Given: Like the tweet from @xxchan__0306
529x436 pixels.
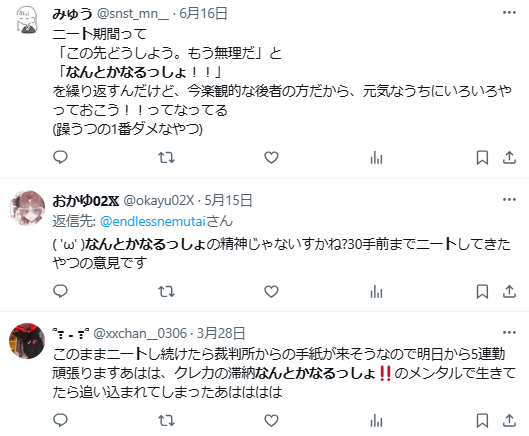Looking at the screenshot, I should click(x=271, y=420).
